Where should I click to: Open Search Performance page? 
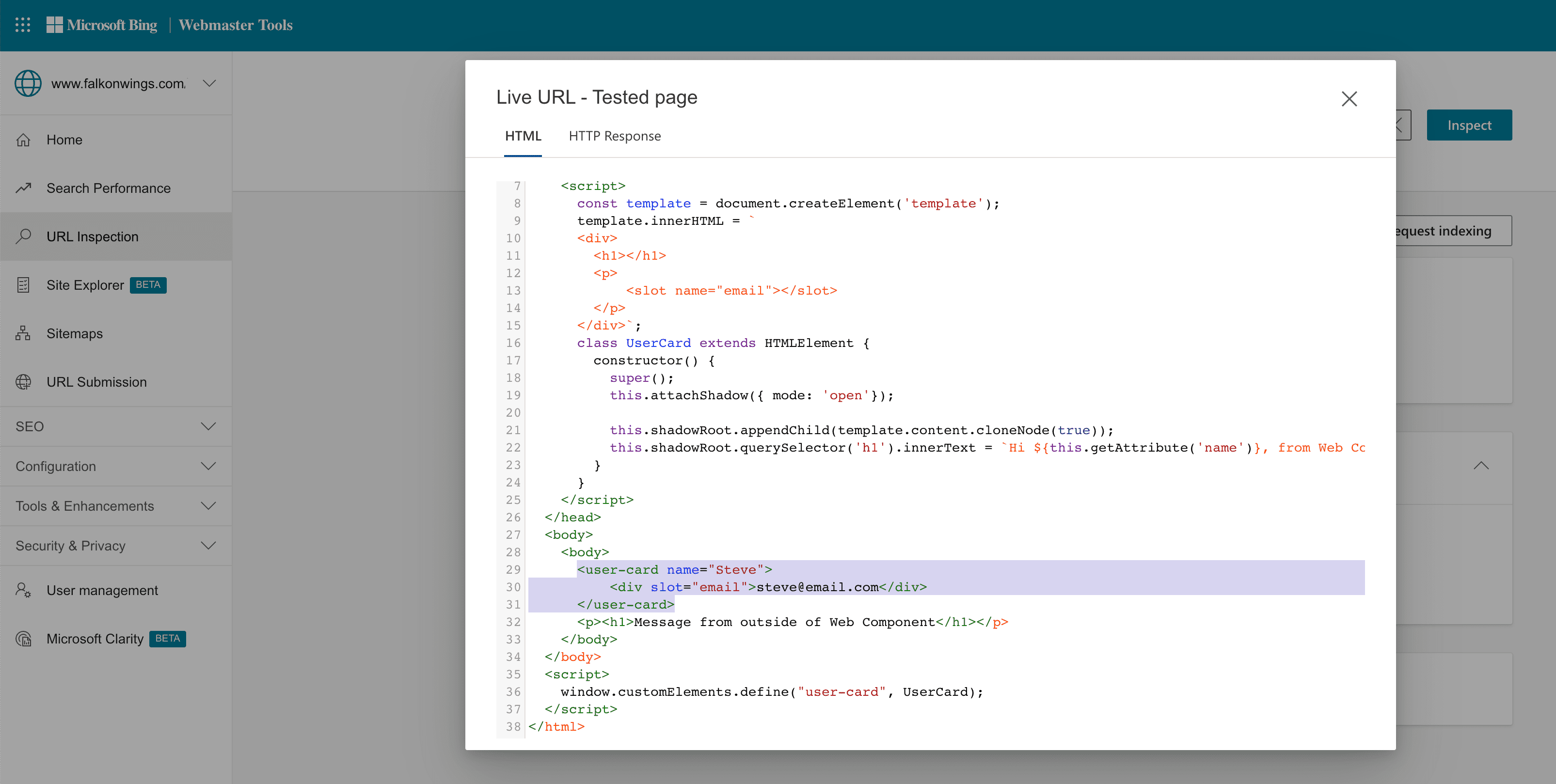(x=116, y=188)
